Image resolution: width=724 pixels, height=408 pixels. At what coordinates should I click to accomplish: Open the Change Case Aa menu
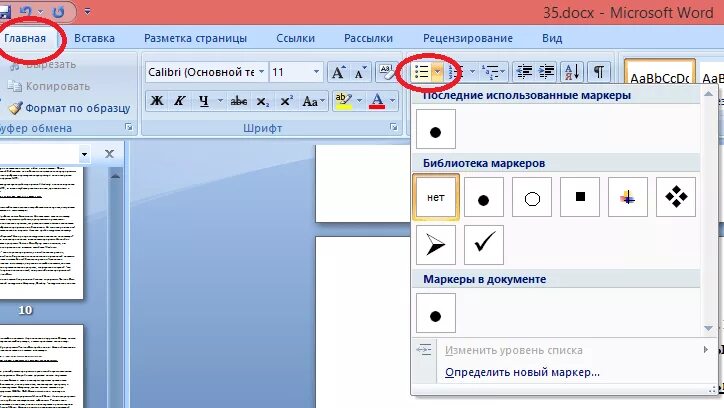tap(313, 101)
